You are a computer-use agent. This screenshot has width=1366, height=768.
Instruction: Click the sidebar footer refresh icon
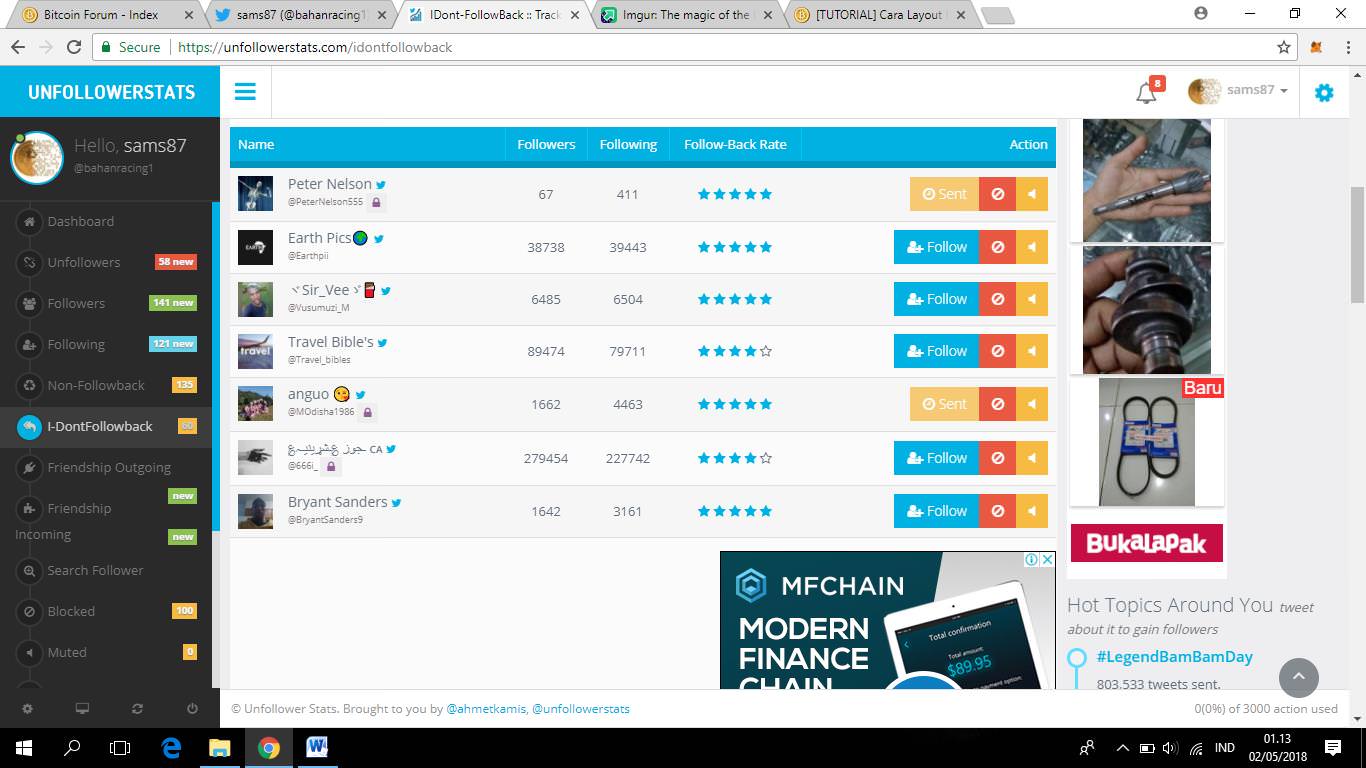point(137,708)
